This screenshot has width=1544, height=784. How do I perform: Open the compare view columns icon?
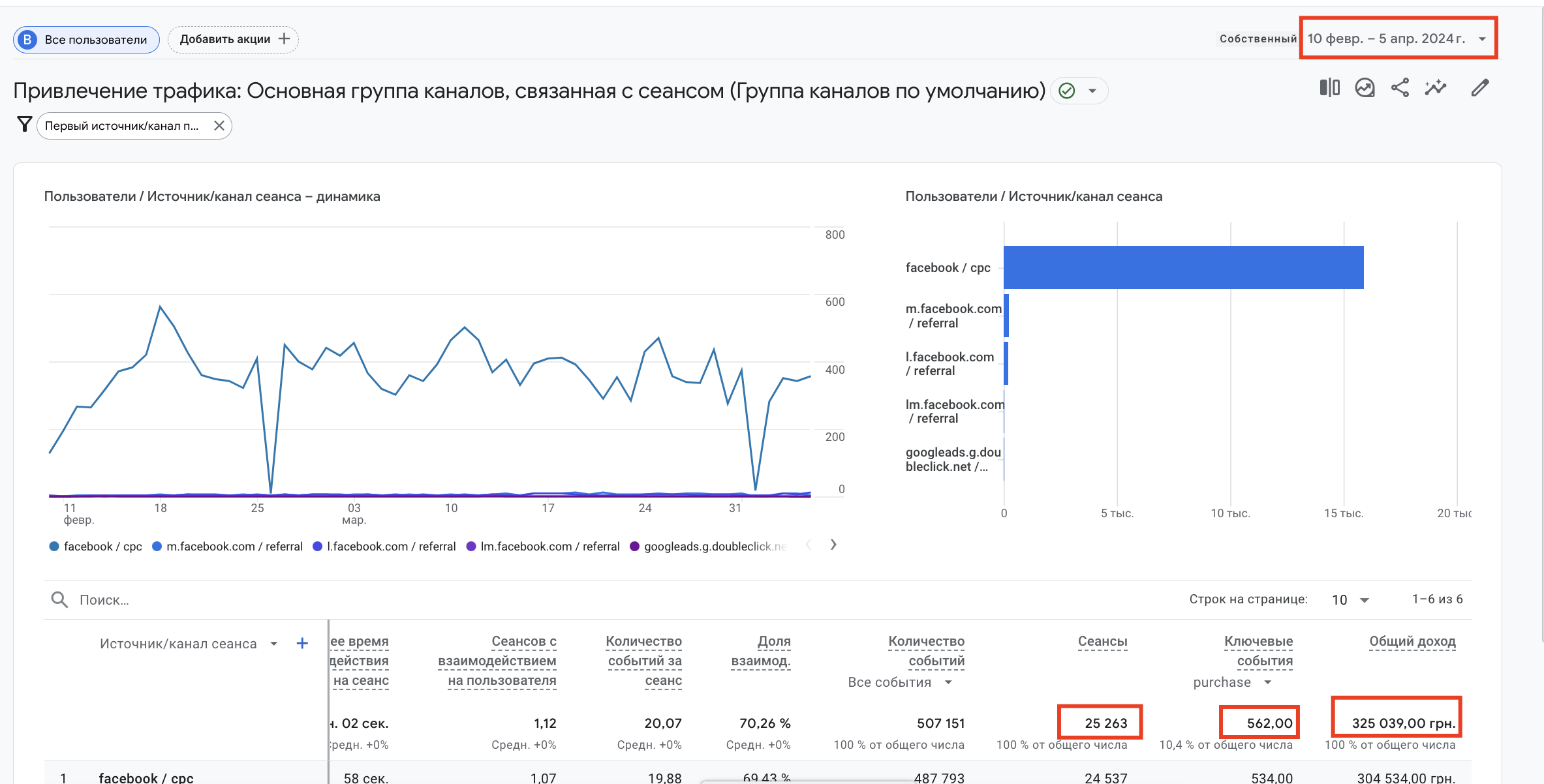click(x=1329, y=88)
